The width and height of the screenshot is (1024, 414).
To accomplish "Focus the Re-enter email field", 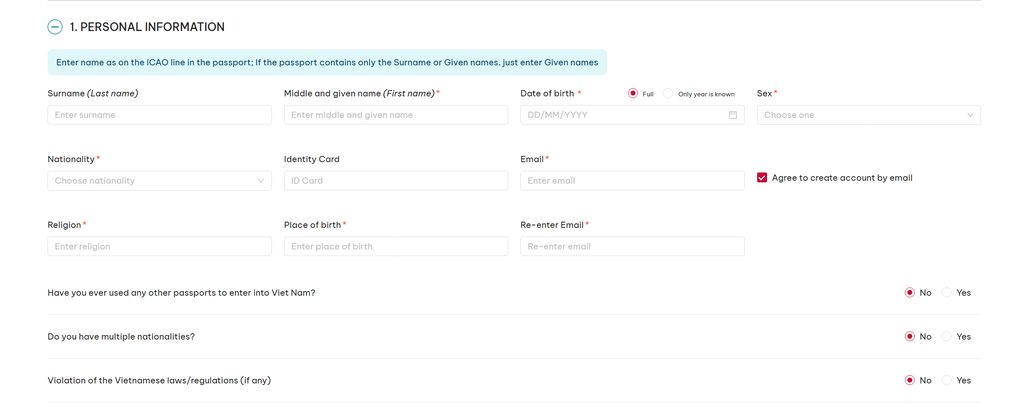I will click(632, 246).
